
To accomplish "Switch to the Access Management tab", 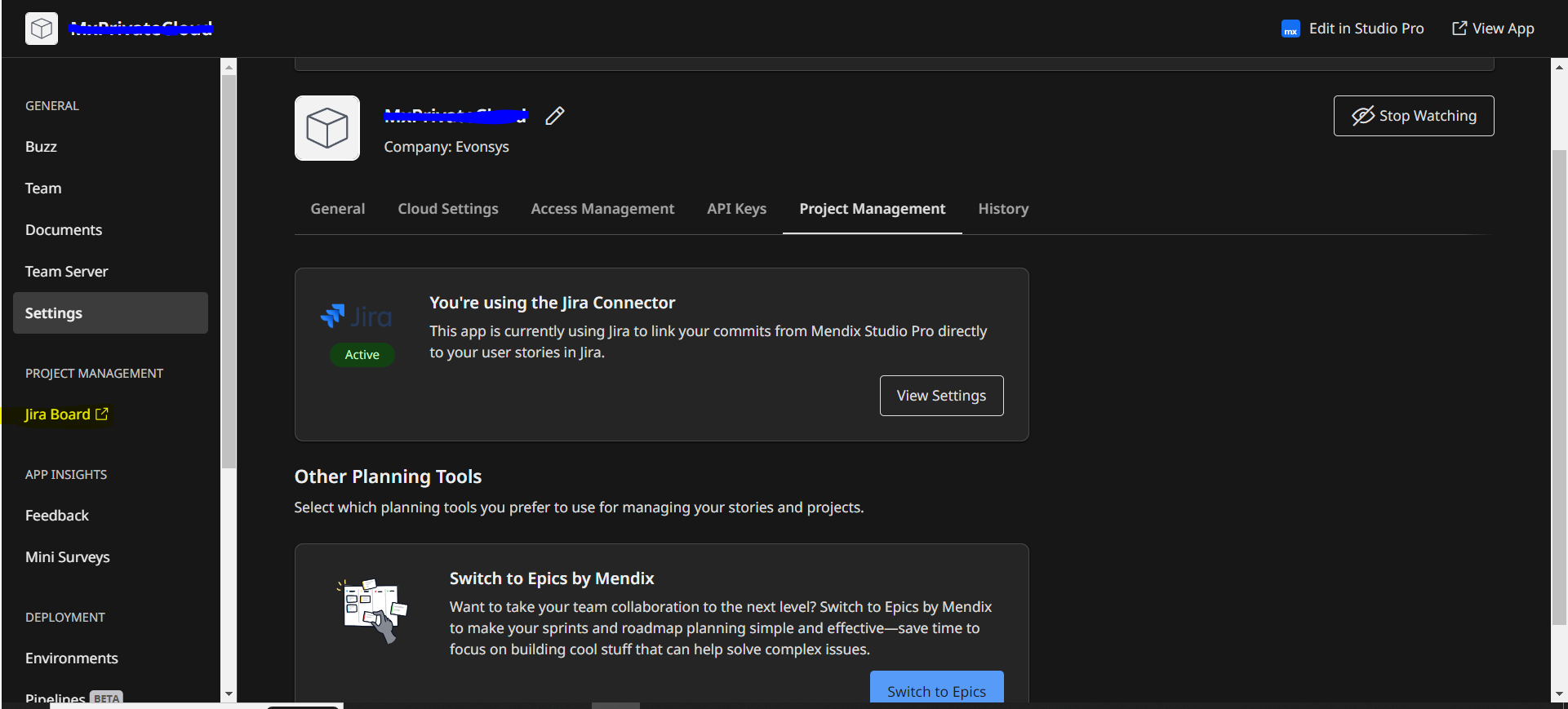I will 602,209.
